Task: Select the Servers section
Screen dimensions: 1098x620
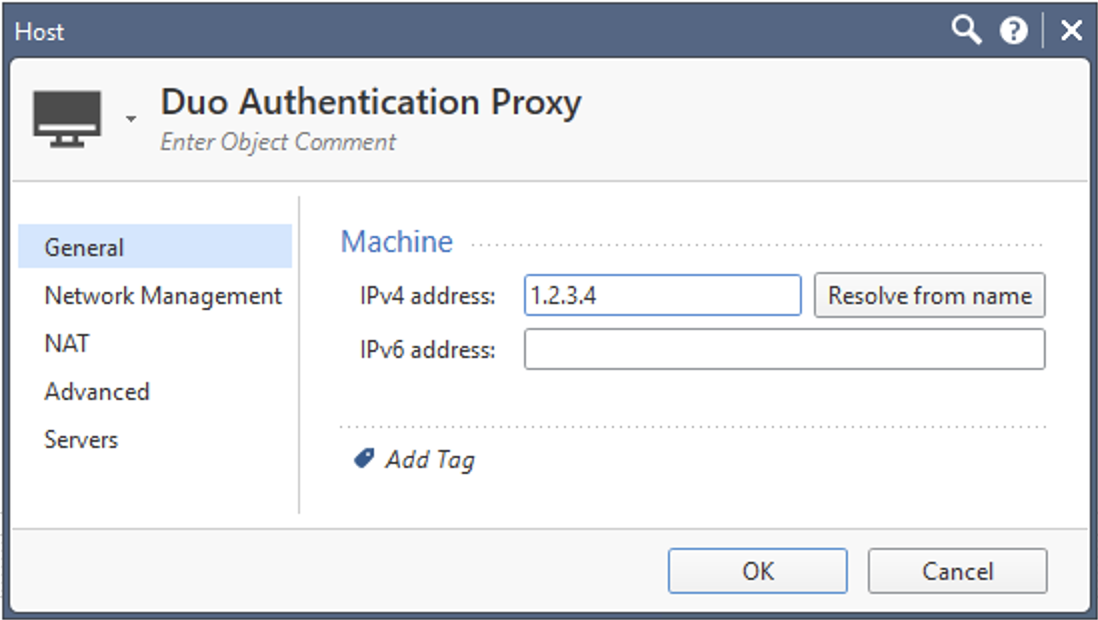Action: coord(80,439)
